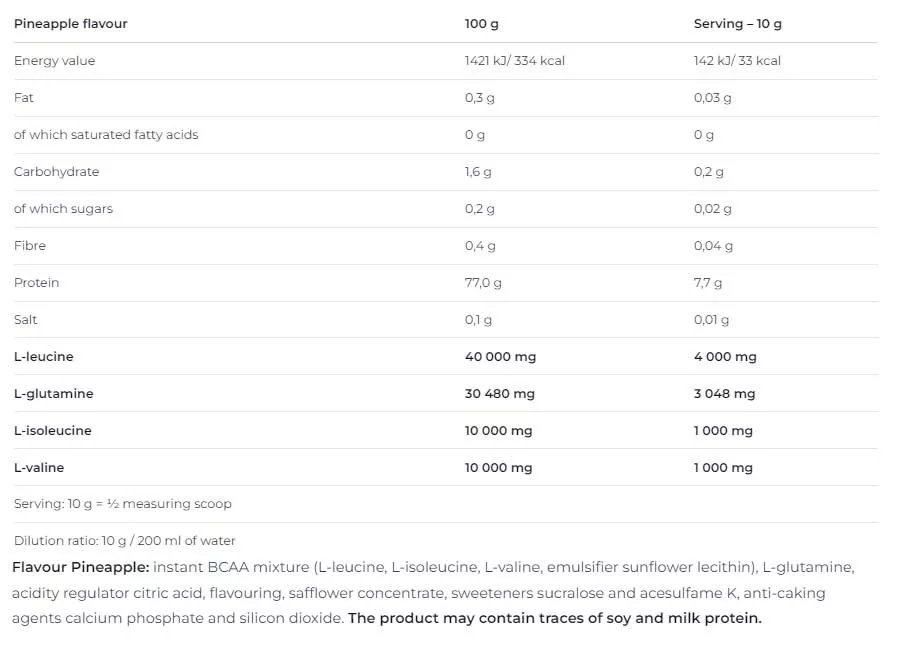The image size is (898, 657).
Task: Click the 'Pineapple flavour' table header
Action: 71,24
